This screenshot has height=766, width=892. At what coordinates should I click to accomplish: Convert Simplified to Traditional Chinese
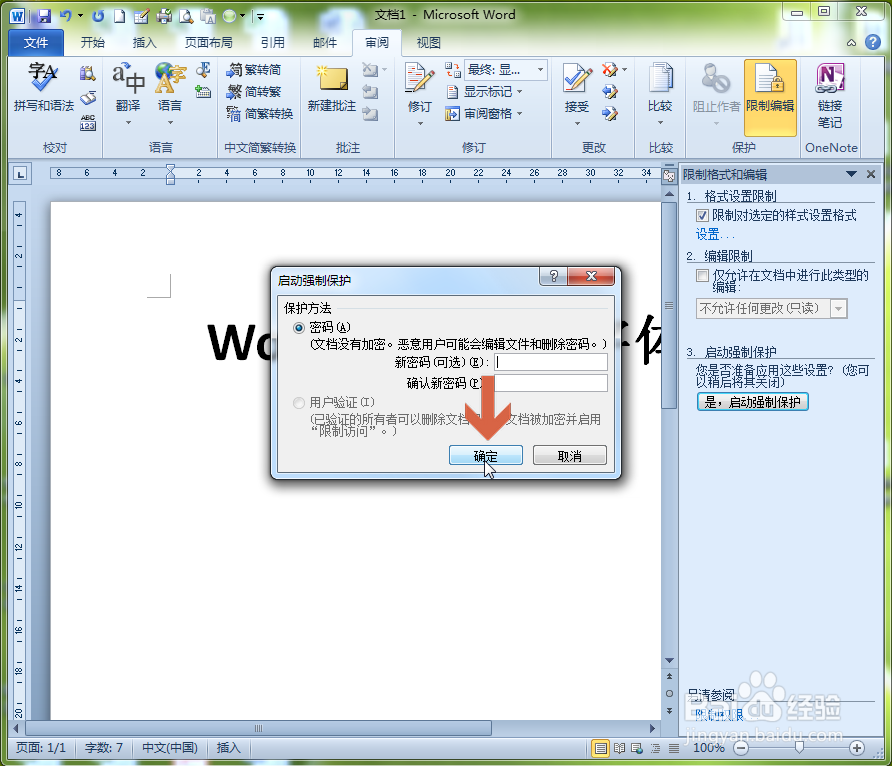point(254,92)
